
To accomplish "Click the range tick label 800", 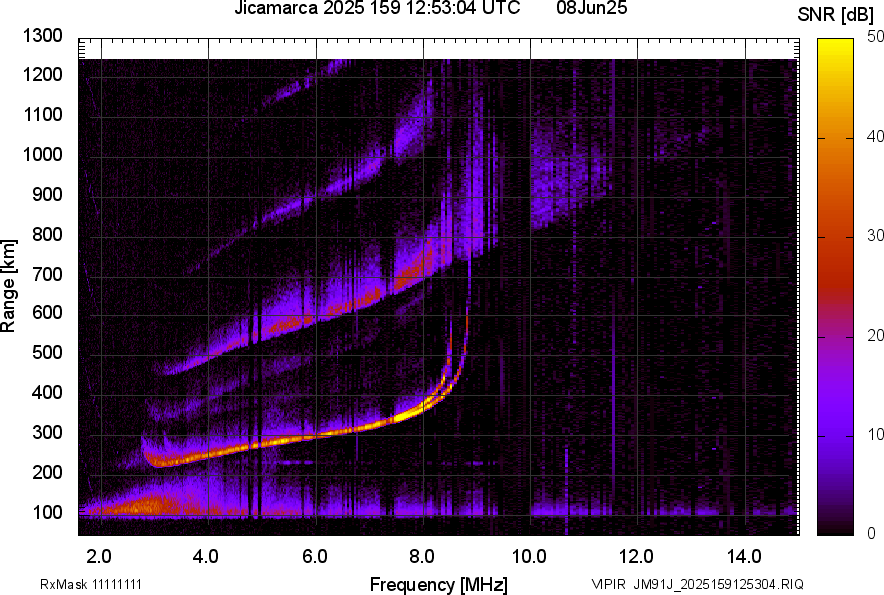I will click(x=47, y=234).
